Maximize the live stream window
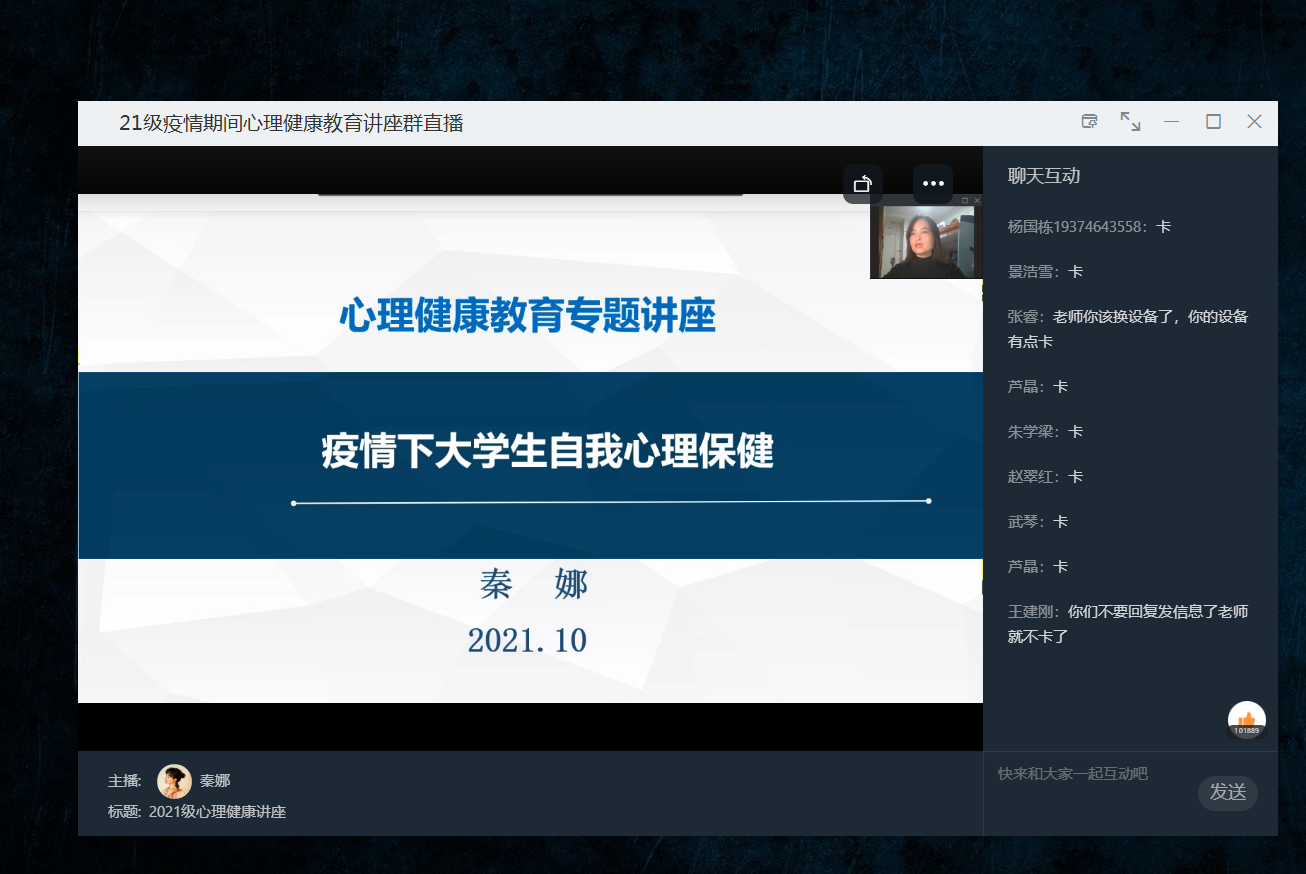Screen dimensions: 1306x874 1213,121
